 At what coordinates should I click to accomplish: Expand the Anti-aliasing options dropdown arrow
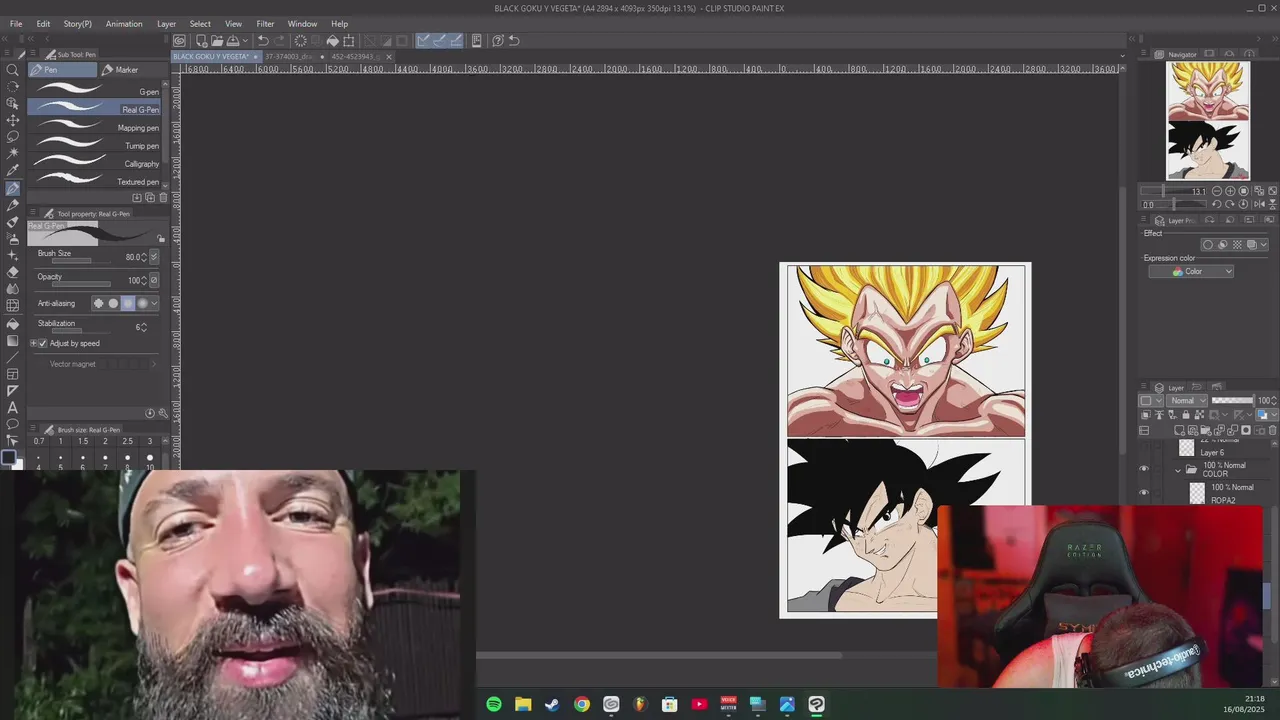coord(154,303)
